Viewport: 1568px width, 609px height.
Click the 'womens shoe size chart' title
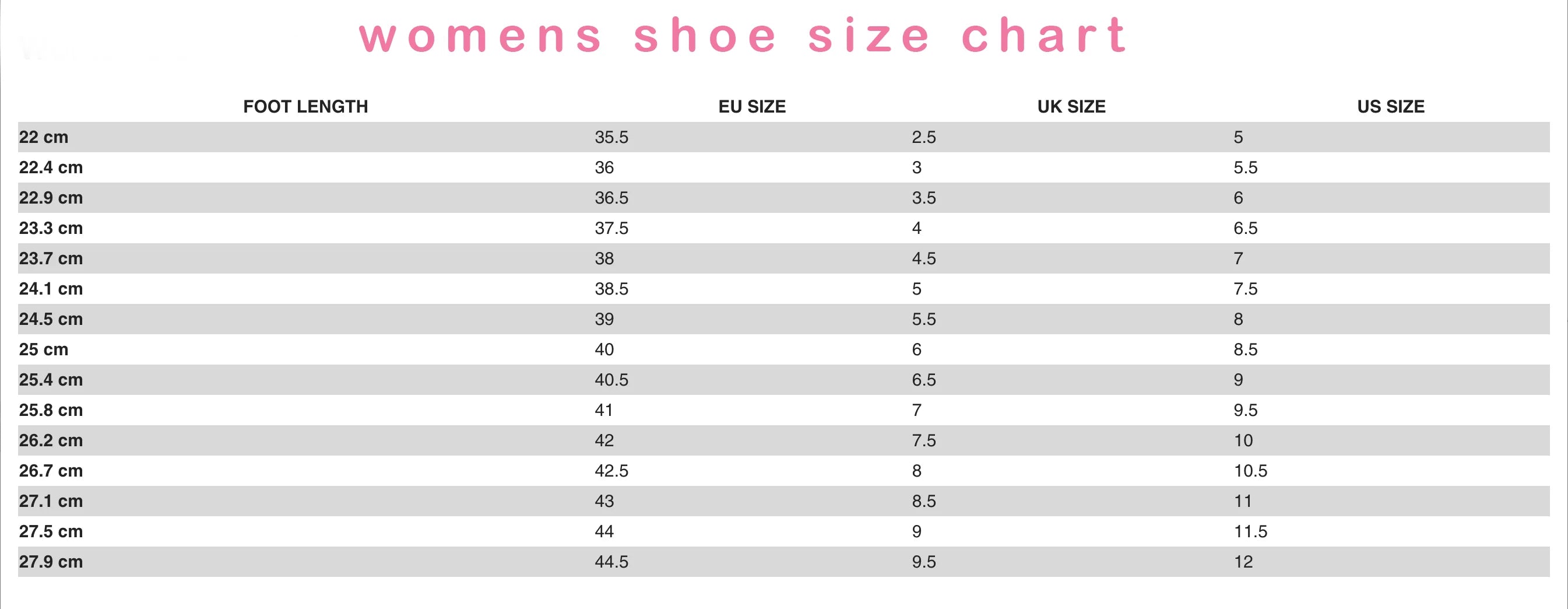[743, 36]
